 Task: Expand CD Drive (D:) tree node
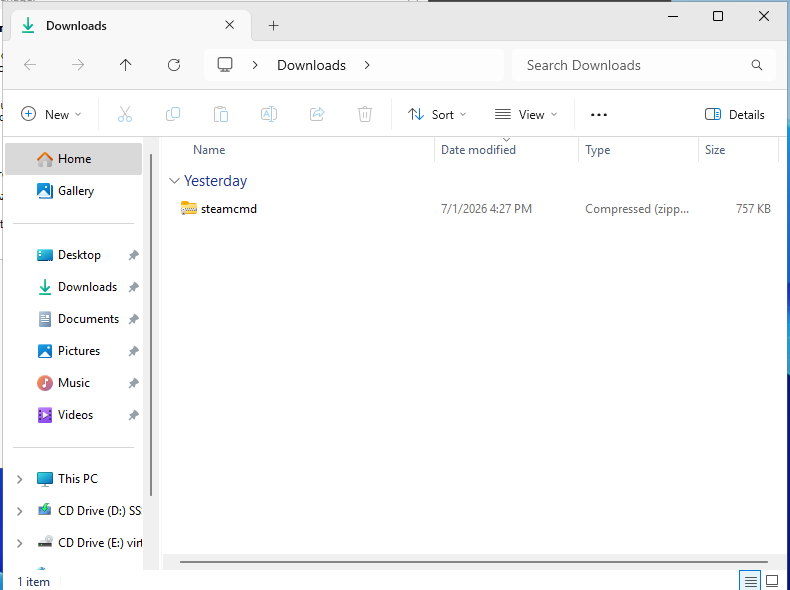tap(19, 511)
